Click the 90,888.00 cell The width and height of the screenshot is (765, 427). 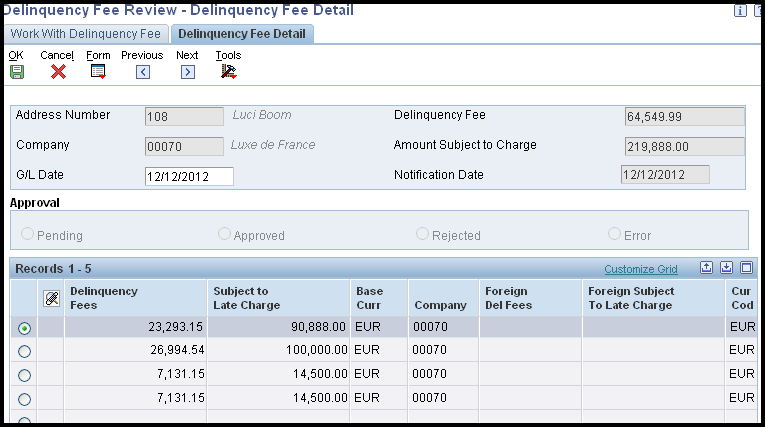[279, 326]
